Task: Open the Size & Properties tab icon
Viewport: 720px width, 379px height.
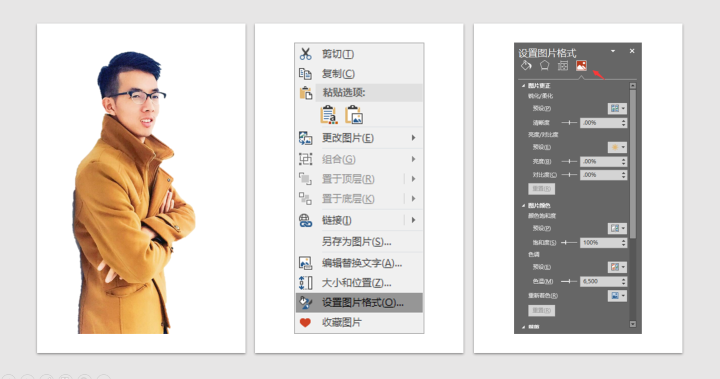Action: coord(563,66)
